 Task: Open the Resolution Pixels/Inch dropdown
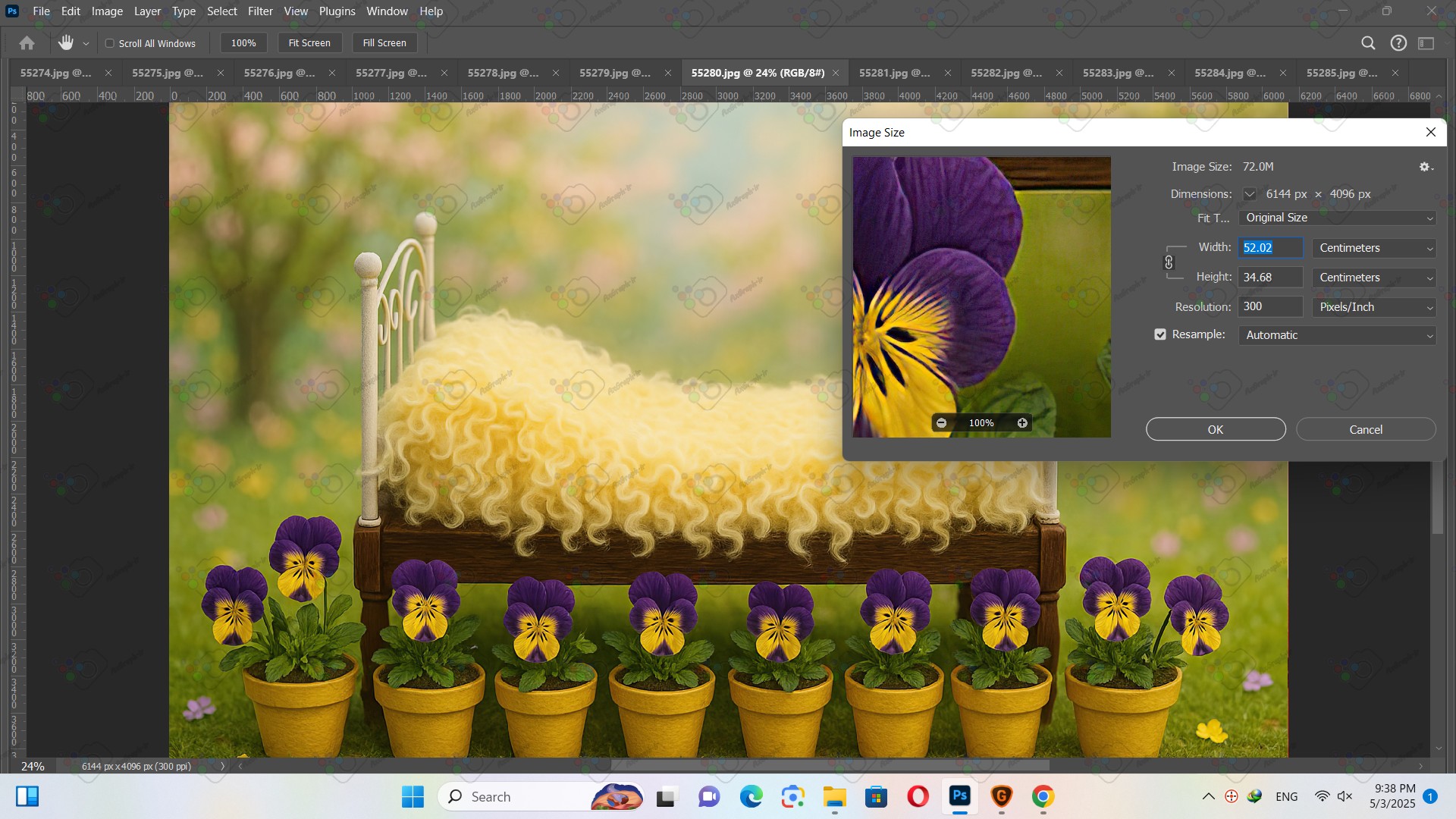1374,307
